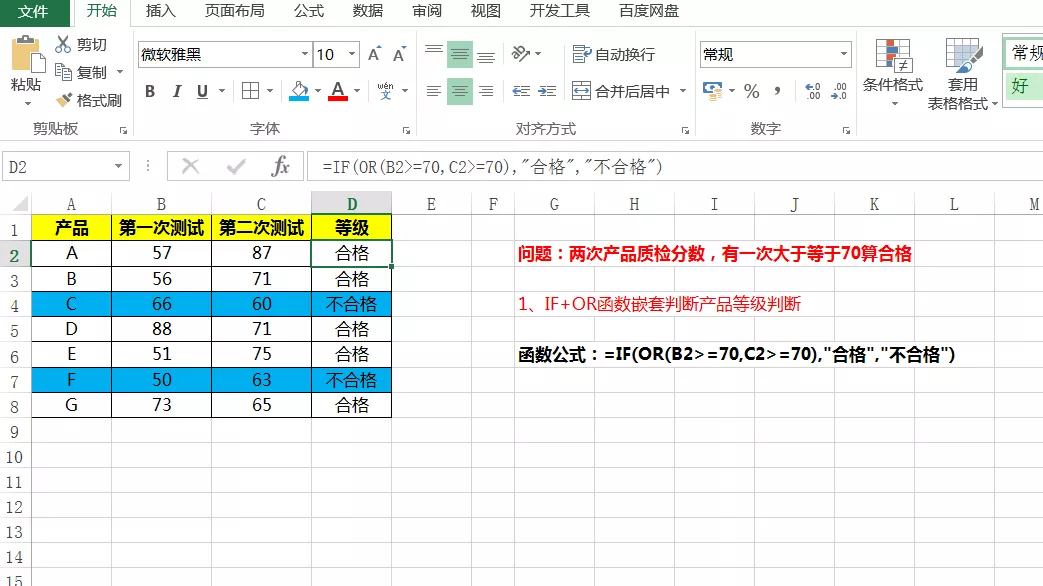Select column D header
Screen dimensions: 1043x586
click(x=352, y=204)
